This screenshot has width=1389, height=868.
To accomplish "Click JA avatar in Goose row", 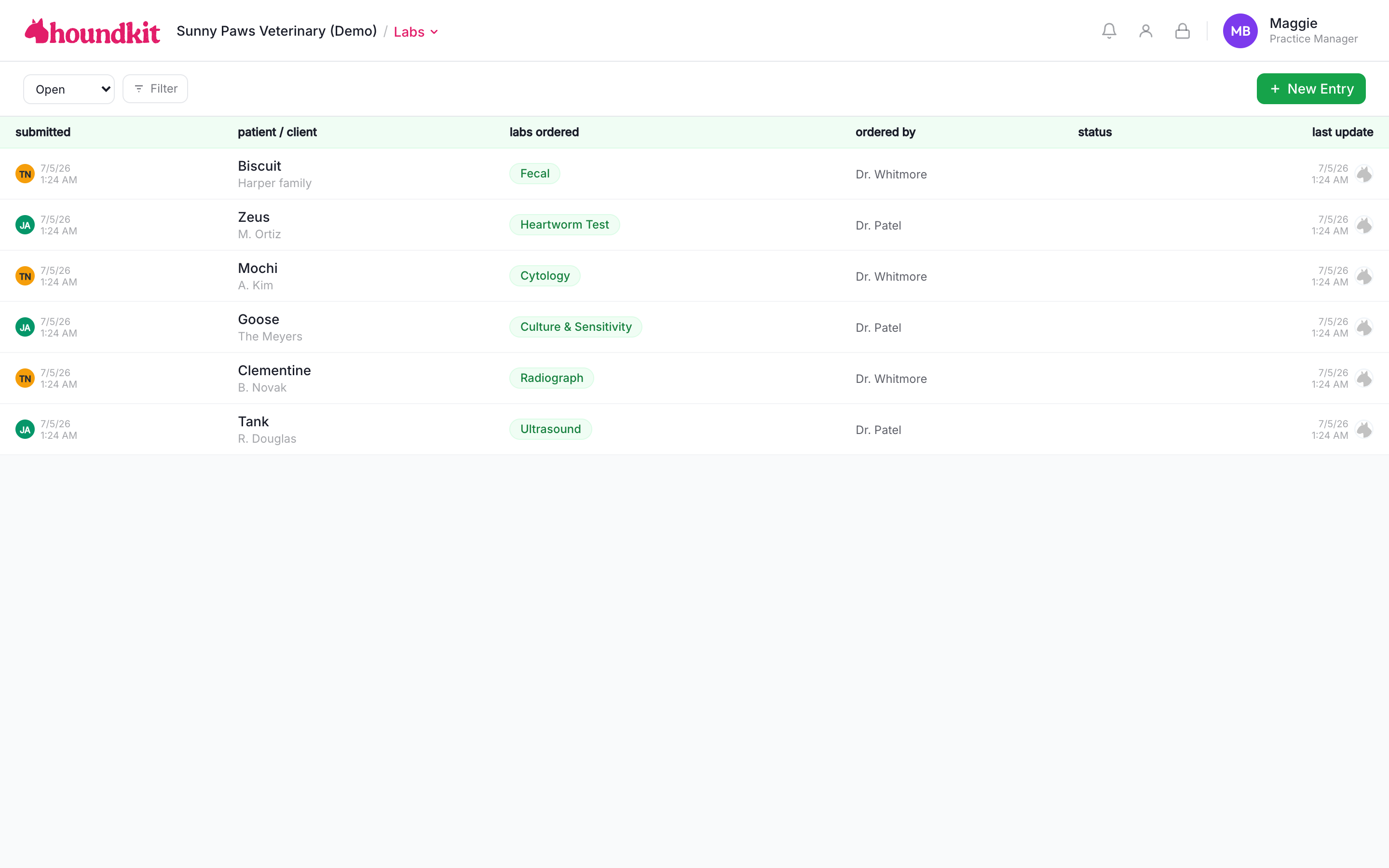I will point(25,327).
